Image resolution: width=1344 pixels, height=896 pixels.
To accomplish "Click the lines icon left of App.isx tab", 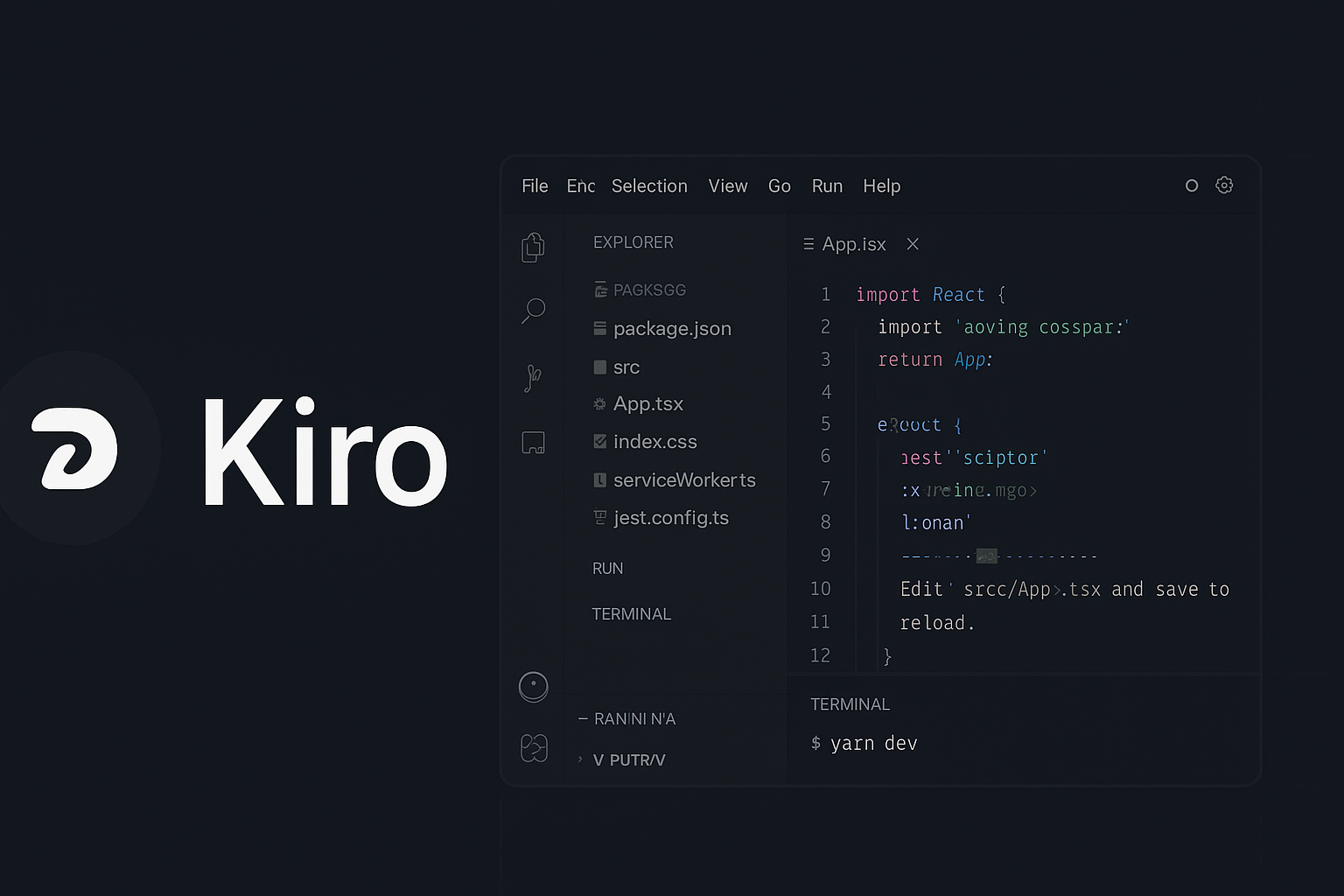I will pos(808,244).
